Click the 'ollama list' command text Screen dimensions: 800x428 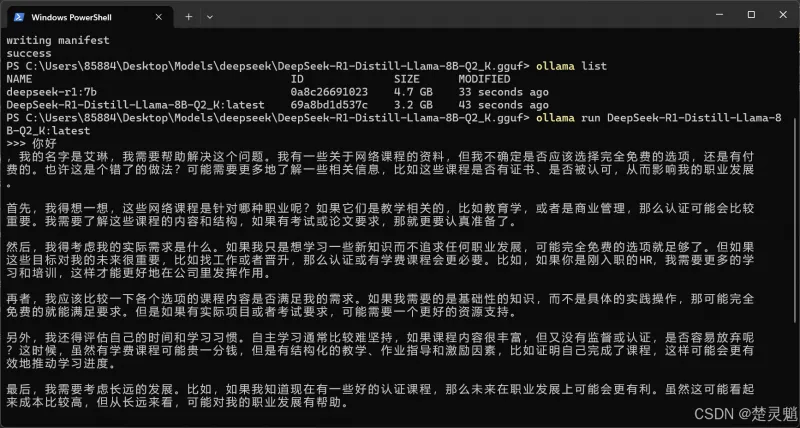(572, 66)
